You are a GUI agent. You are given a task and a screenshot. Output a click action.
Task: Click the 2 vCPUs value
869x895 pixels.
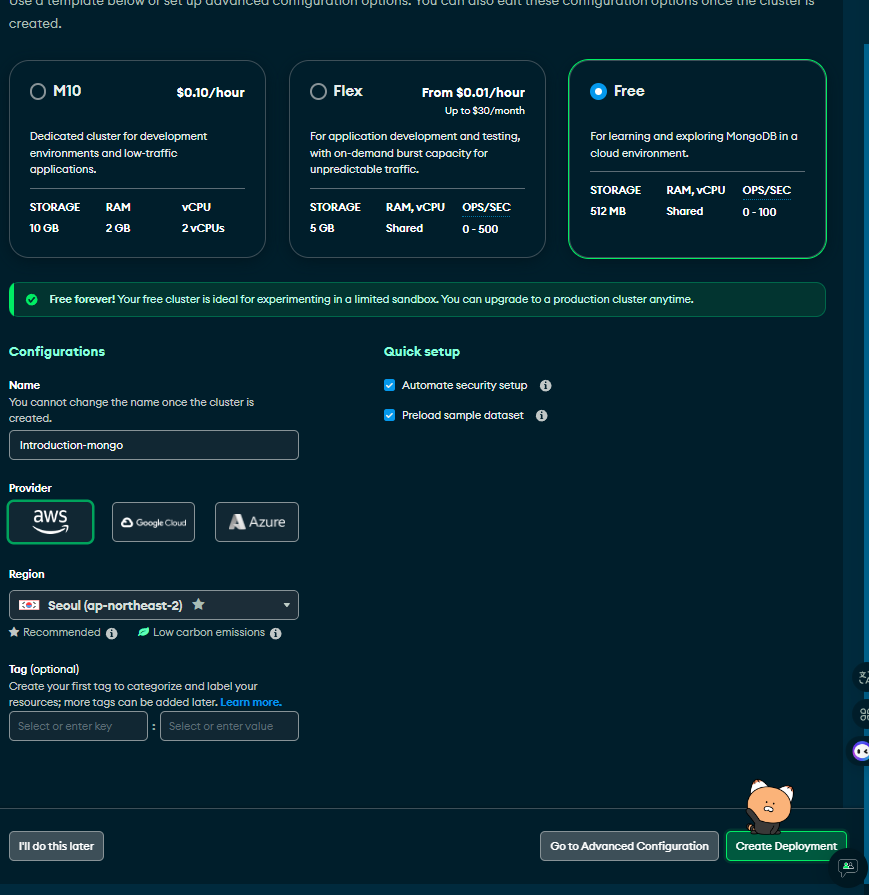click(203, 228)
